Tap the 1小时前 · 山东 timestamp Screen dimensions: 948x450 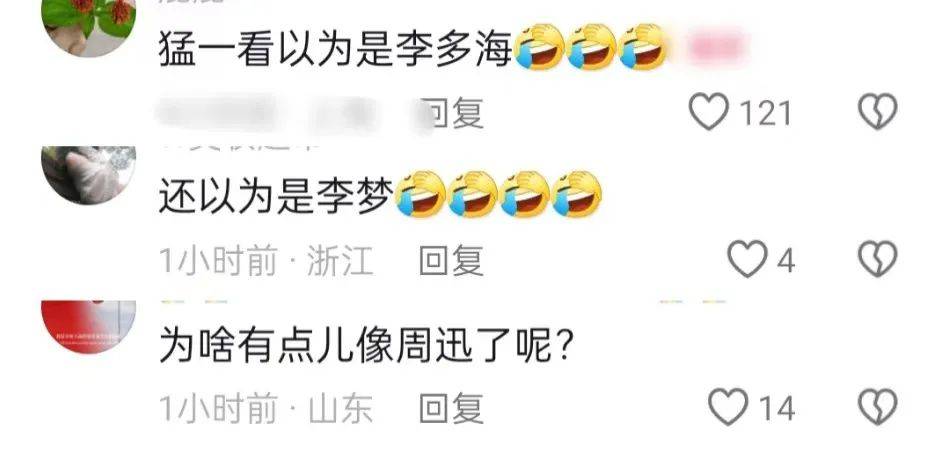click(x=266, y=408)
